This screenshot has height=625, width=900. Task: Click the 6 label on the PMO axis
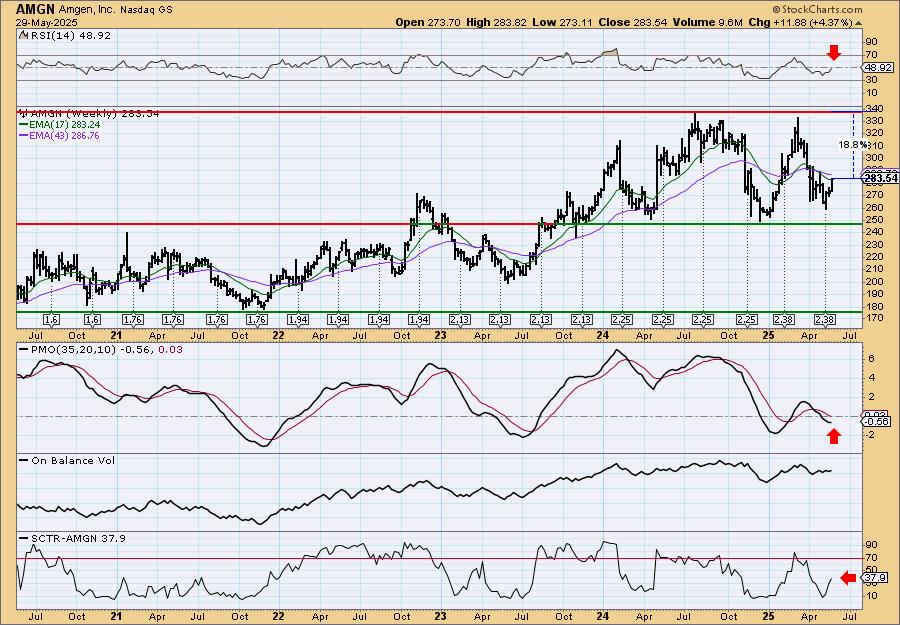click(871, 359)
